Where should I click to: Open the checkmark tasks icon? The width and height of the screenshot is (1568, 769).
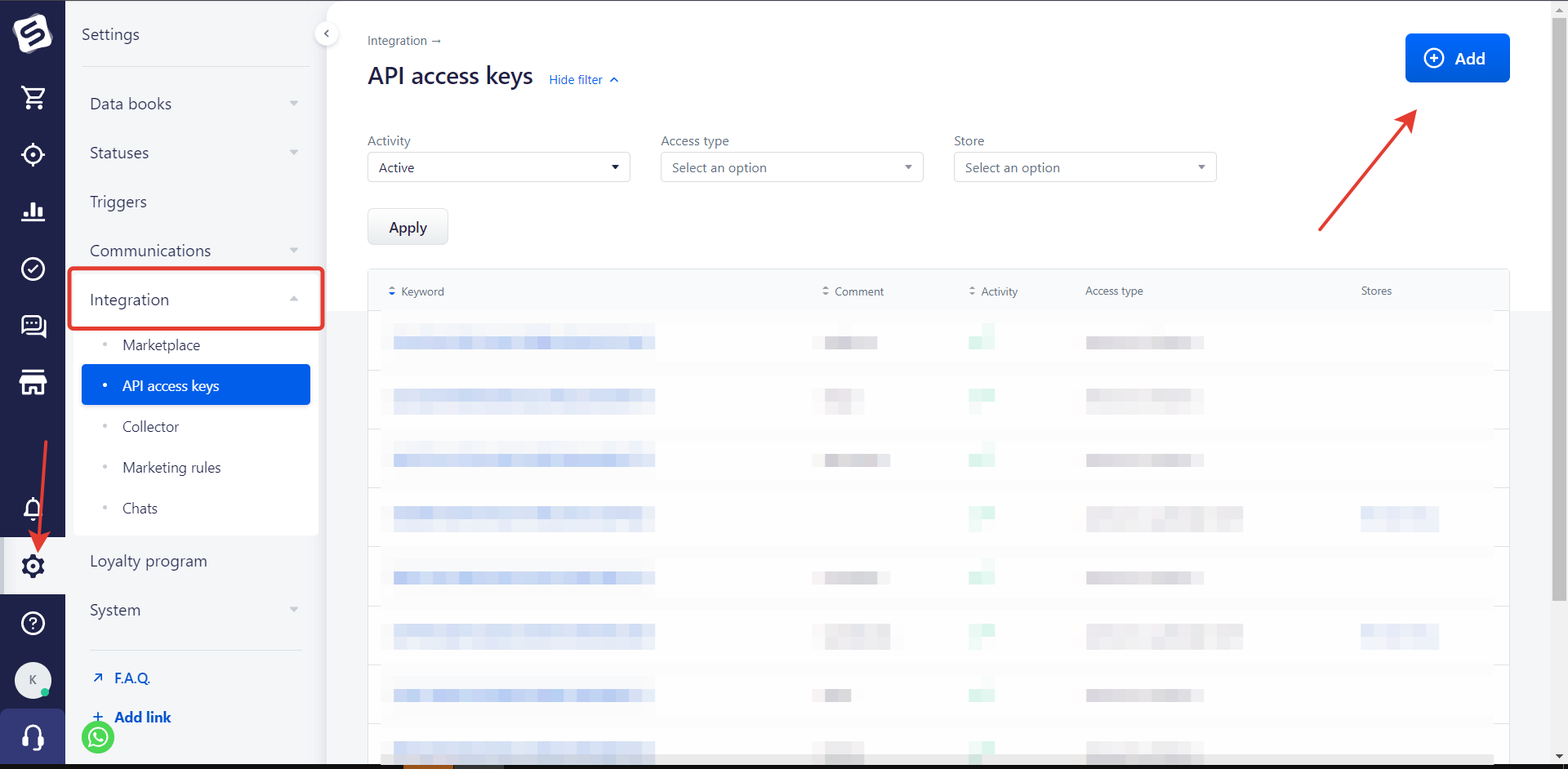[33, 269]
